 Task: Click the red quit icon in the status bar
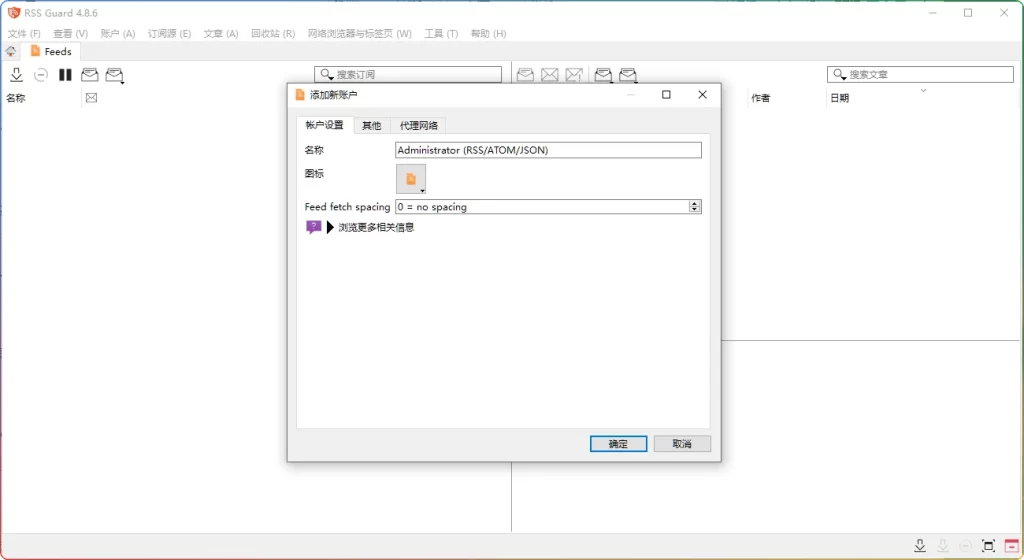(x=1011, y=546)
